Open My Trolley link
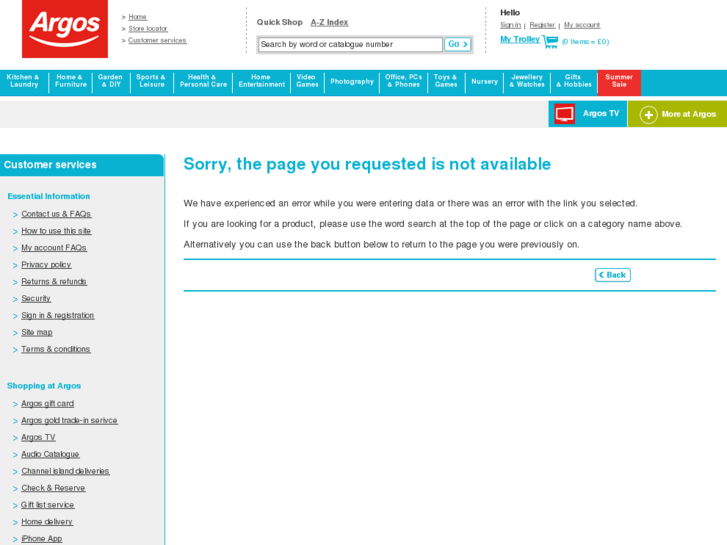 [520, 39]
